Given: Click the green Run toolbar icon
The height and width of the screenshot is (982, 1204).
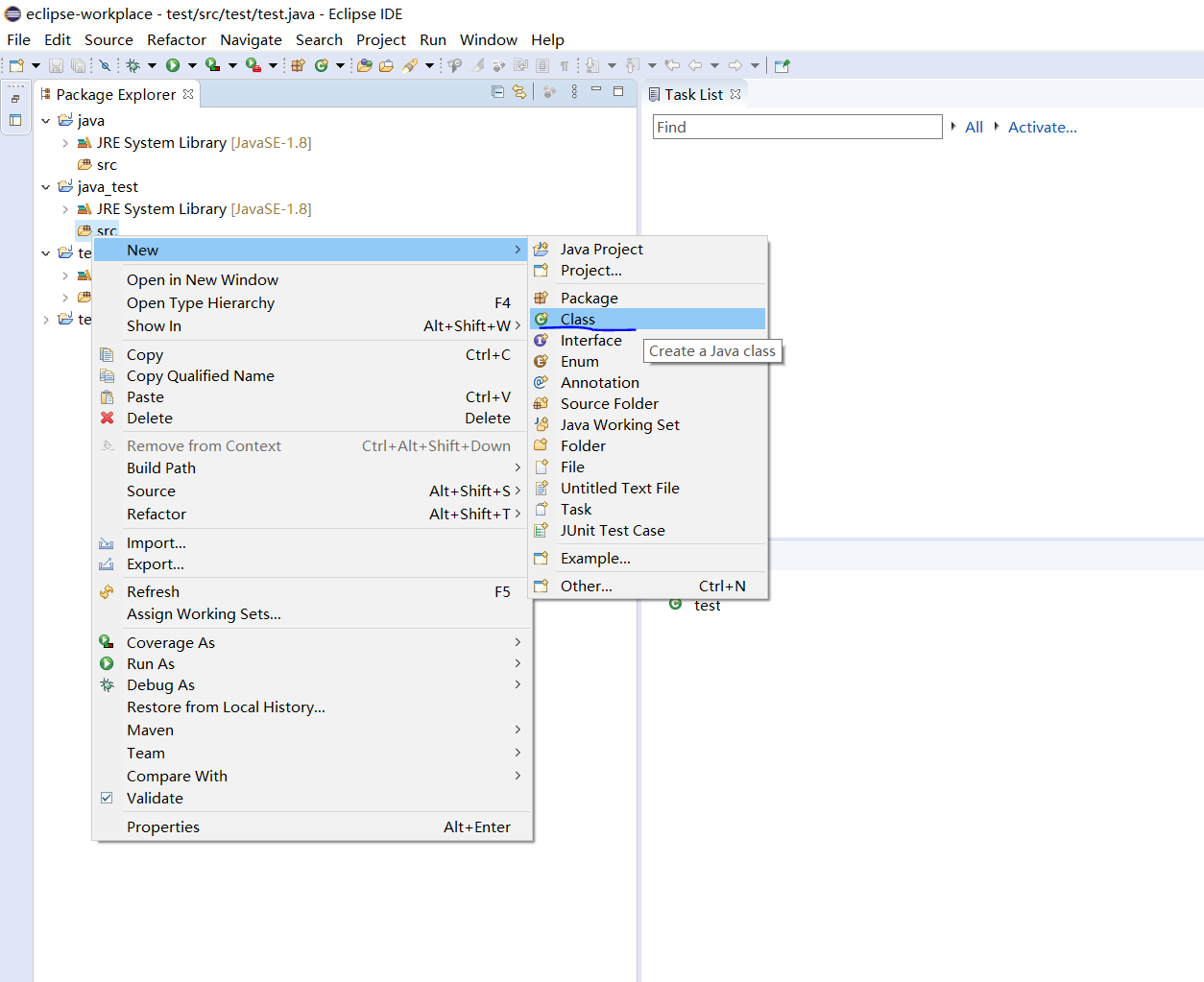Looking at the screenshot, I should (x=173, y=65).
